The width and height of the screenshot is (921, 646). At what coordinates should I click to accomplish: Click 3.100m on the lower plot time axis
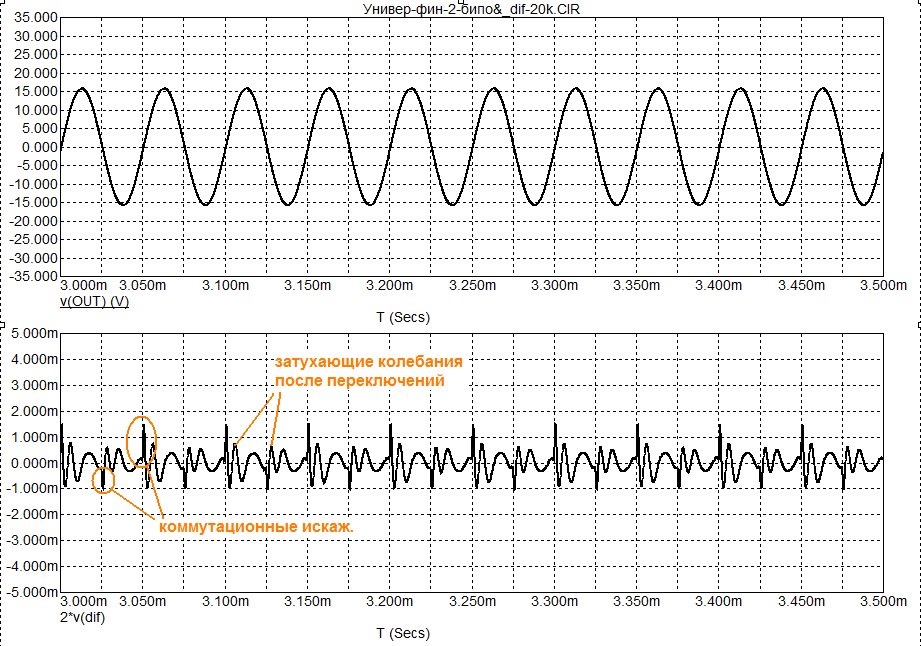226,601
